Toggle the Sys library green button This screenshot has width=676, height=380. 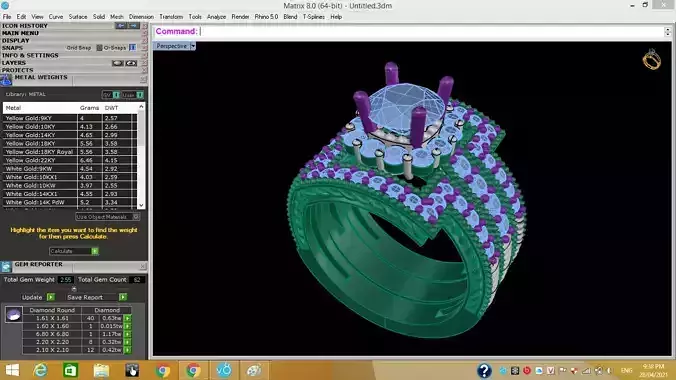[x=116, y=95]
